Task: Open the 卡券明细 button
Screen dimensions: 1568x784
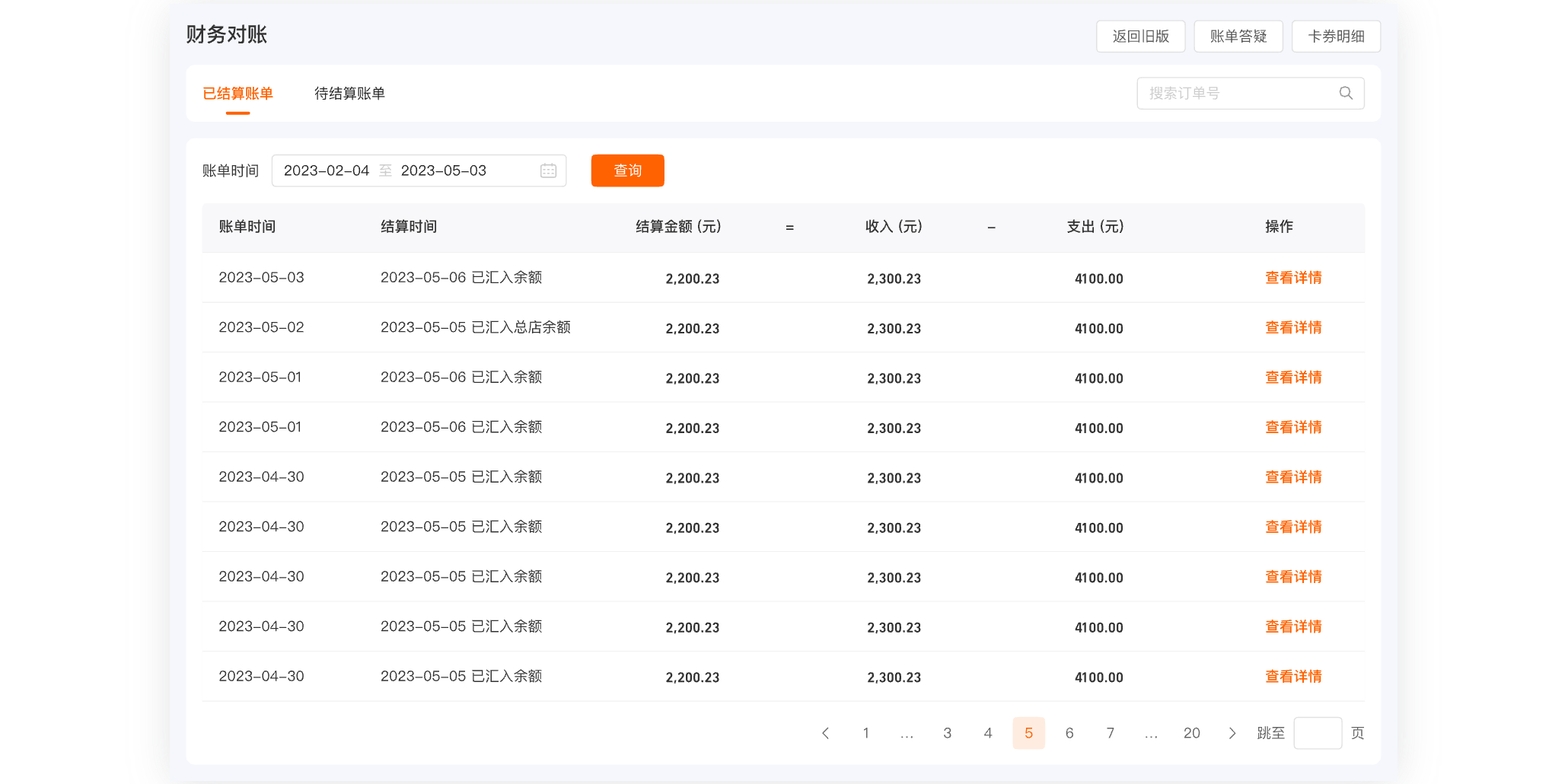Action: pyautogui.click(x=1336, y=36)
